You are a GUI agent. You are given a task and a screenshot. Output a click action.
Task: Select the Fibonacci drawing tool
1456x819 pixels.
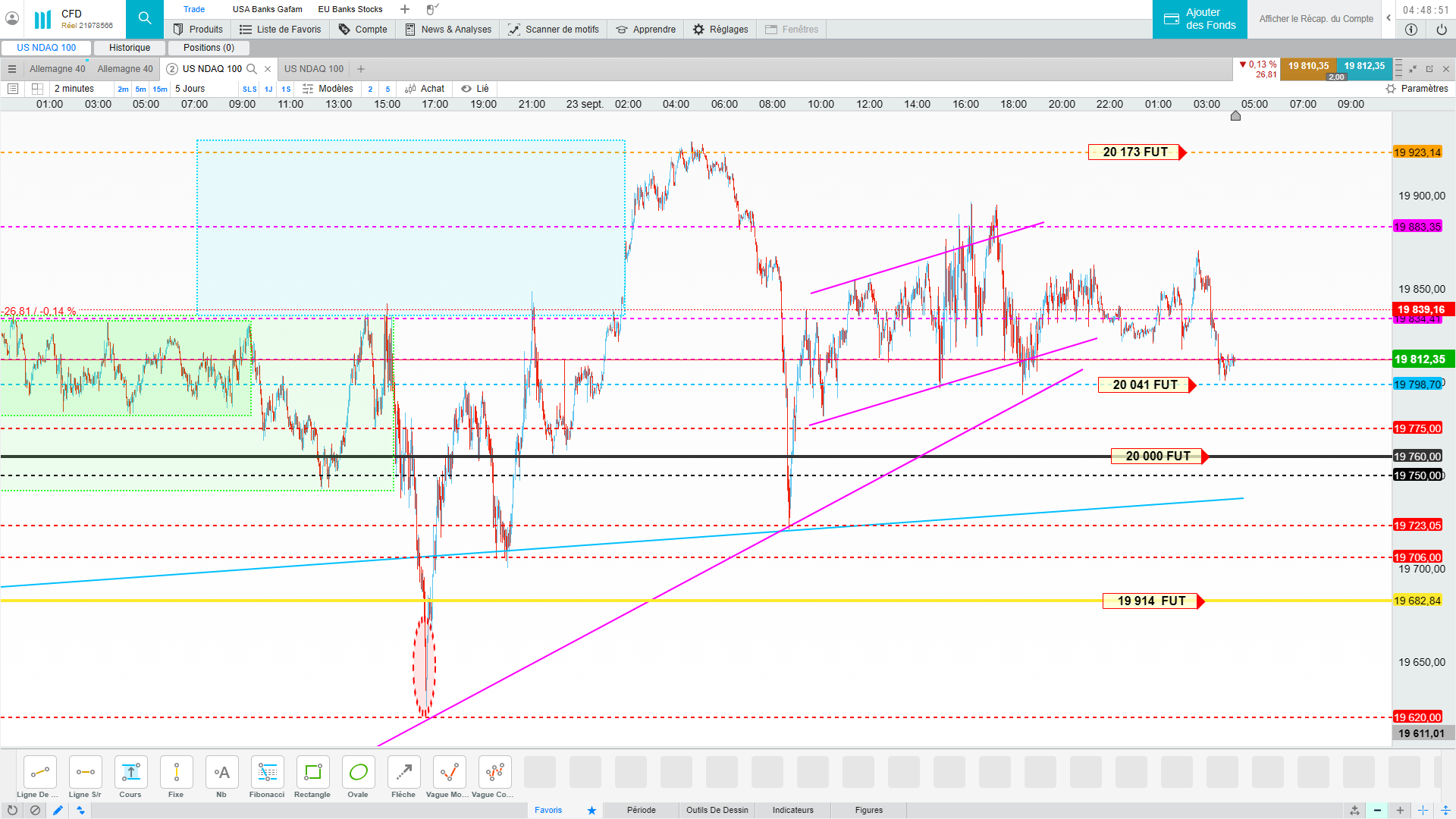(267, 773)
